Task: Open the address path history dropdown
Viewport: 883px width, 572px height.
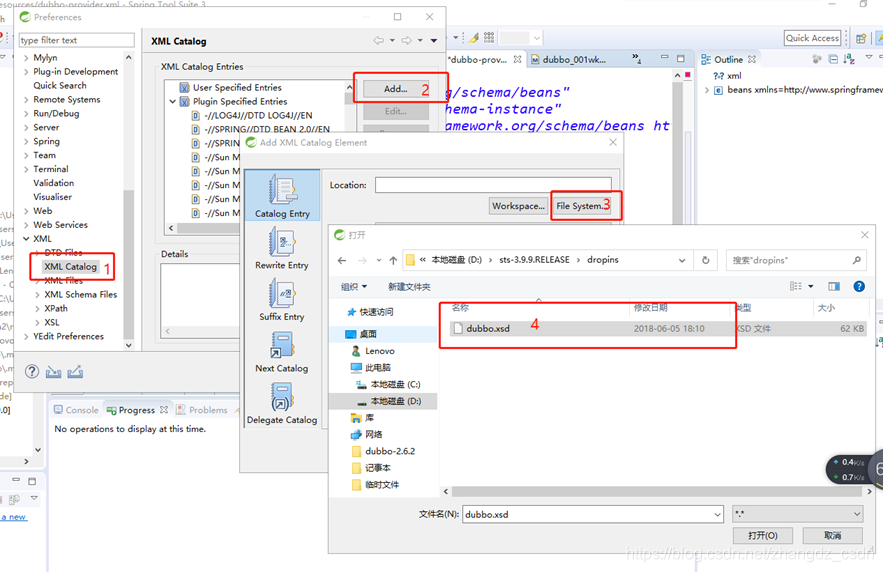Action: 682,260
